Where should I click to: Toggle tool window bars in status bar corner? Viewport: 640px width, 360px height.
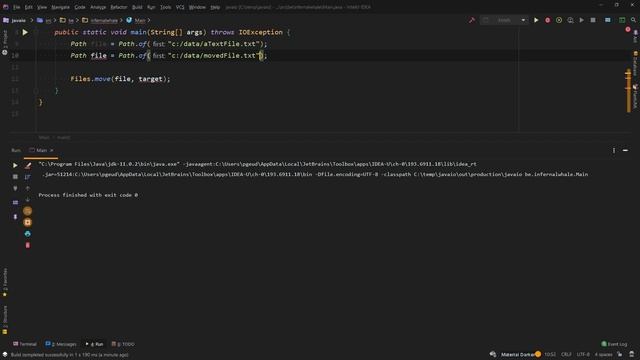(x=4, y=355)
